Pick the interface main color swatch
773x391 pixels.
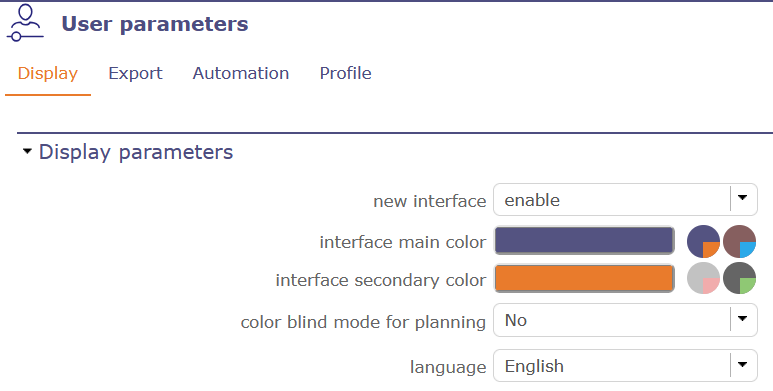584,241
